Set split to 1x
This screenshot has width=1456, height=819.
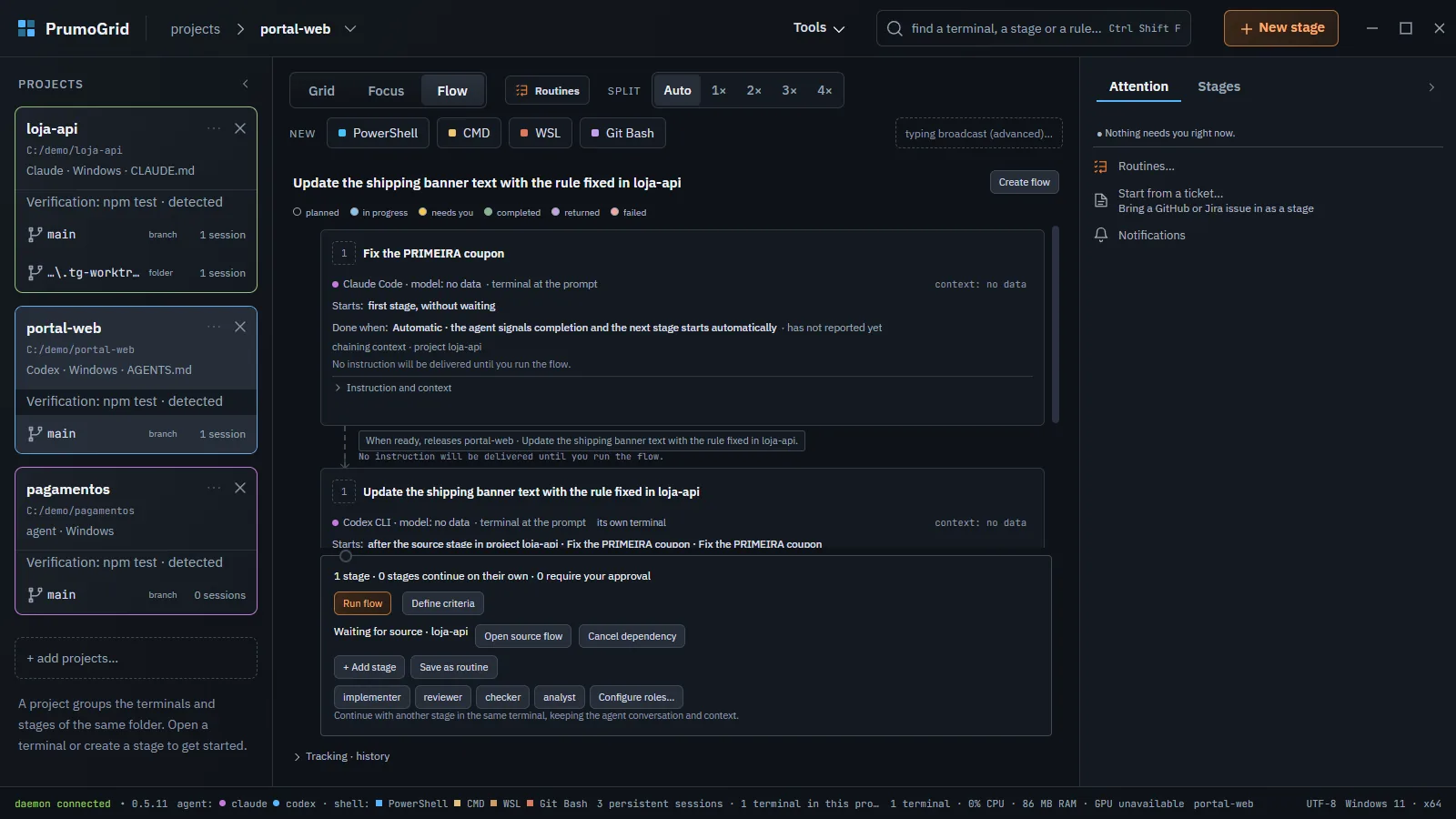point(719,90)
